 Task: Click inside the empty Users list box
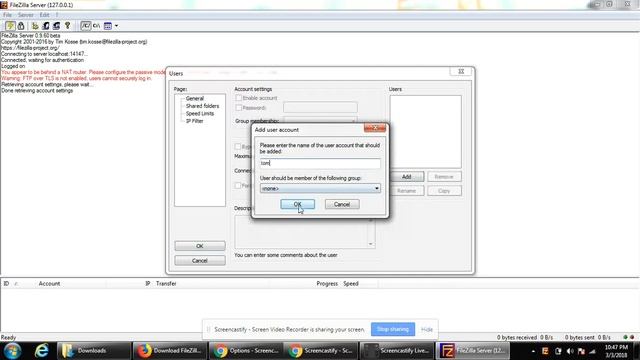425,131
